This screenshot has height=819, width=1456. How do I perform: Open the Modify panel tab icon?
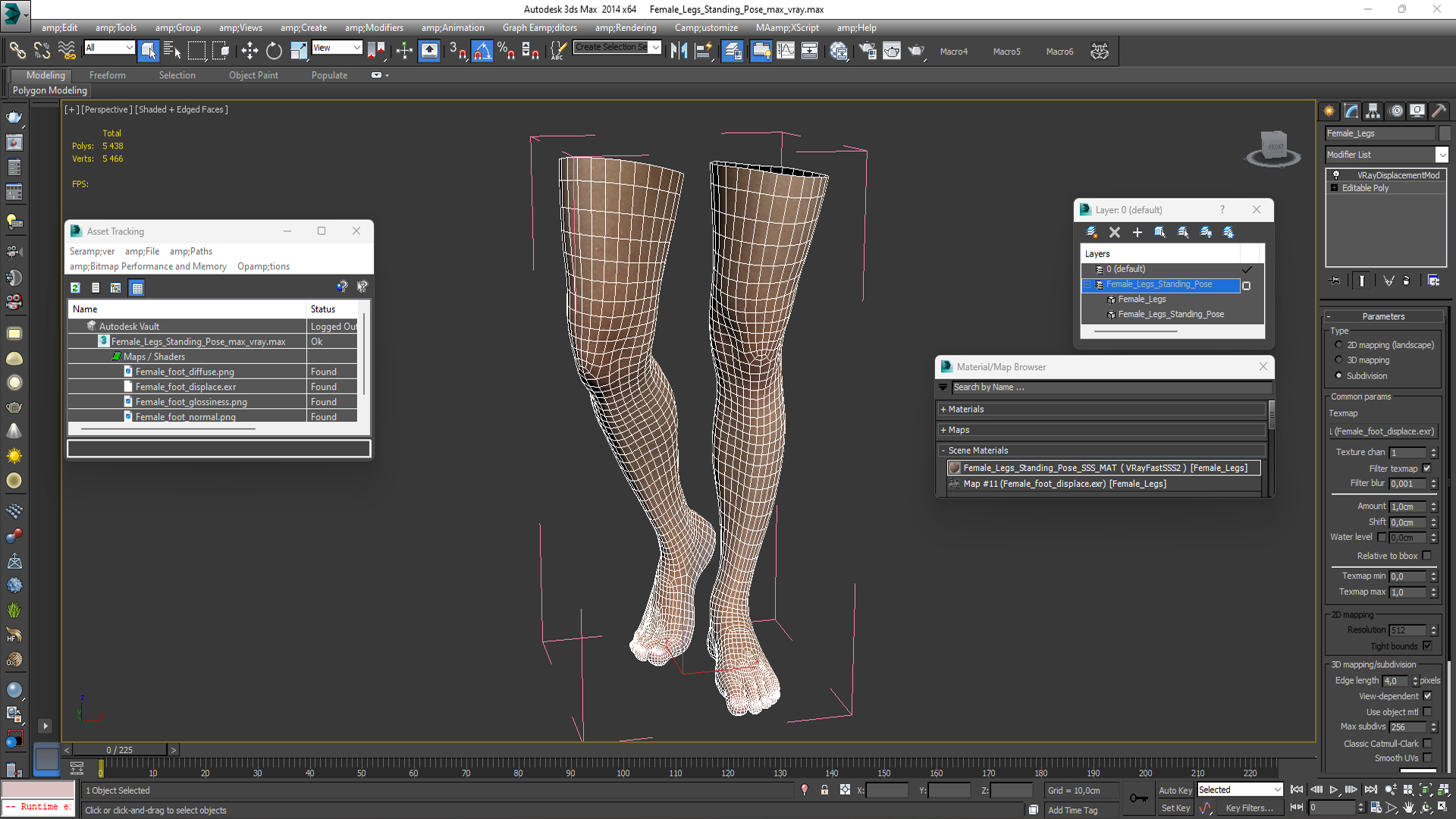[x=1351, y=111]
